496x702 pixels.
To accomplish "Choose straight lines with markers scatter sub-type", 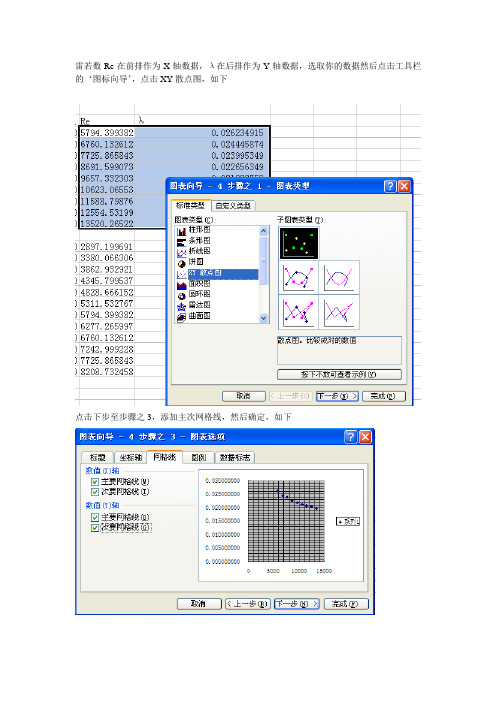I will pyautogui.click(x=298, y=312).
